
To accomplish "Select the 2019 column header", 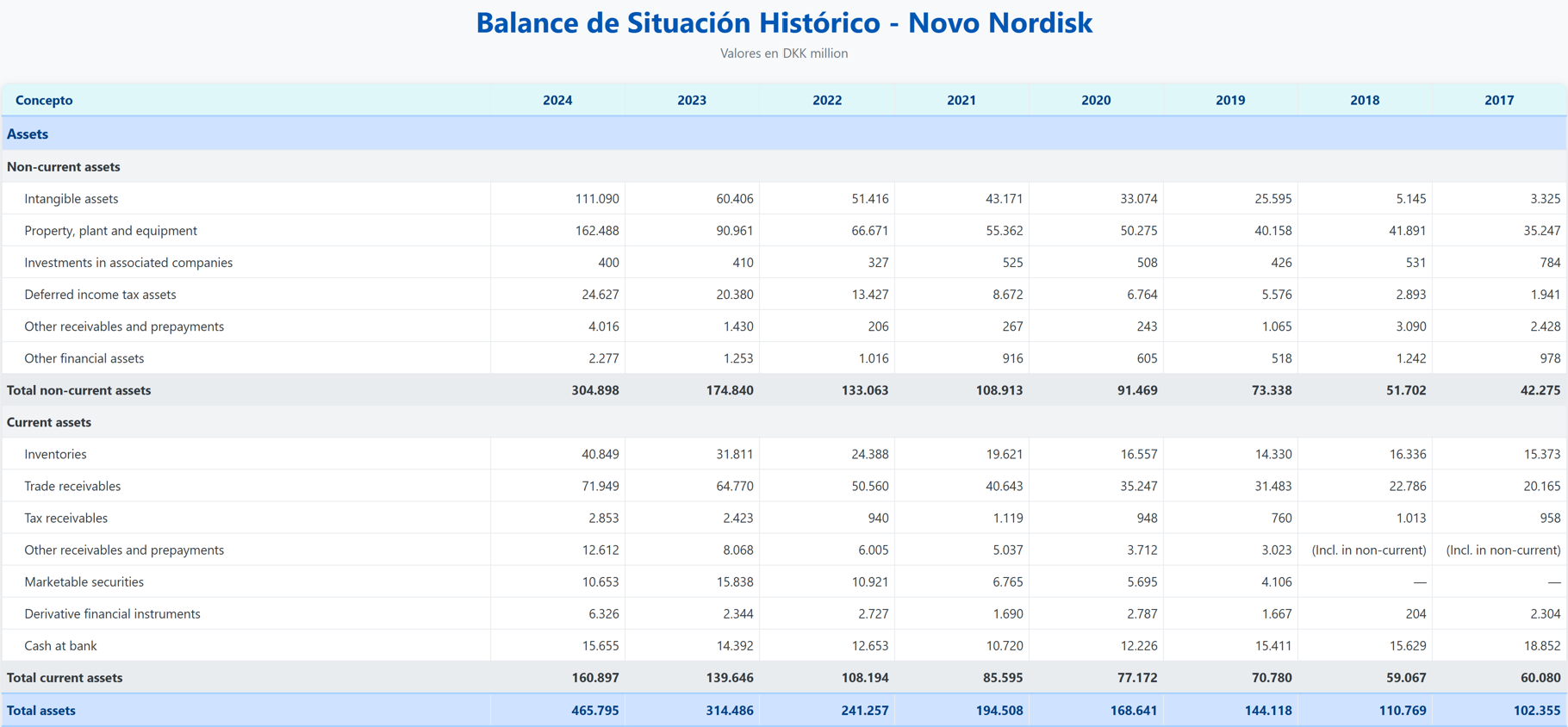I will click(1230, 100).
